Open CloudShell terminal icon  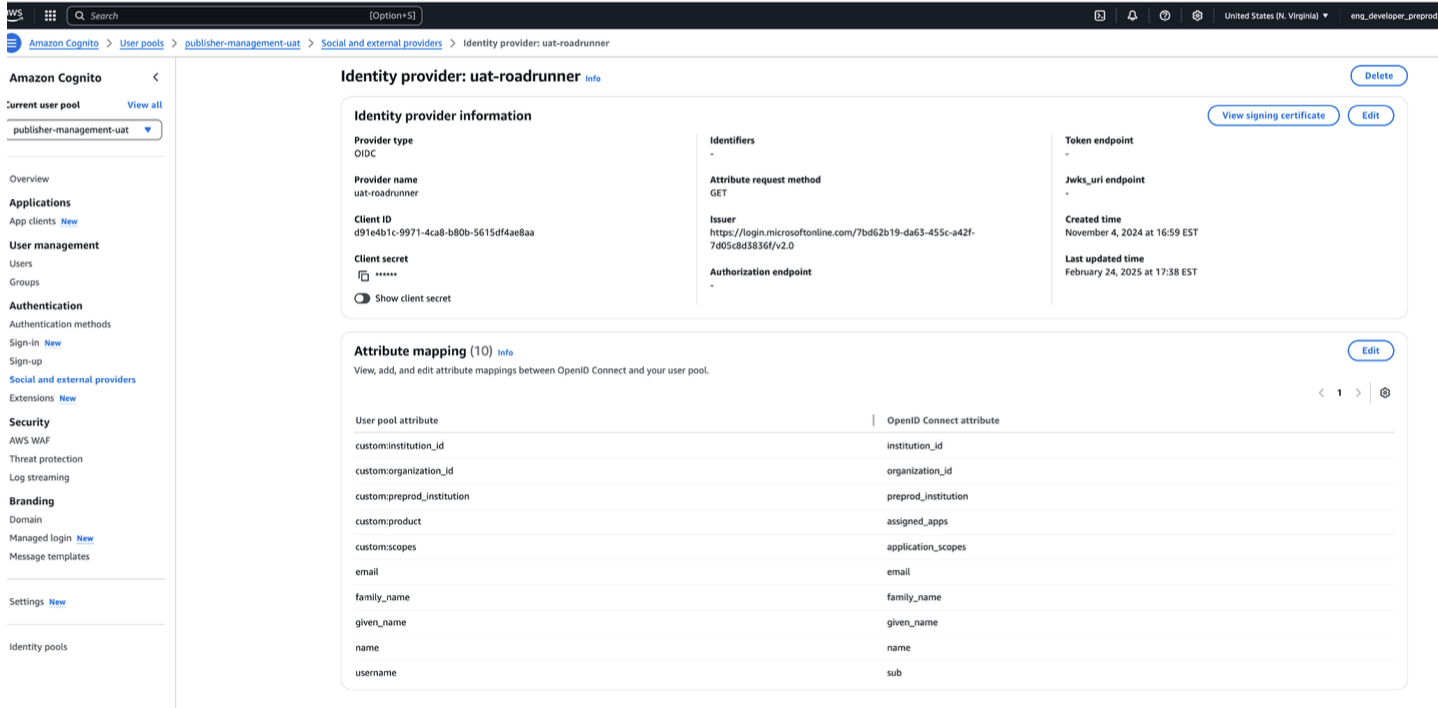(x=1100, y=15)
